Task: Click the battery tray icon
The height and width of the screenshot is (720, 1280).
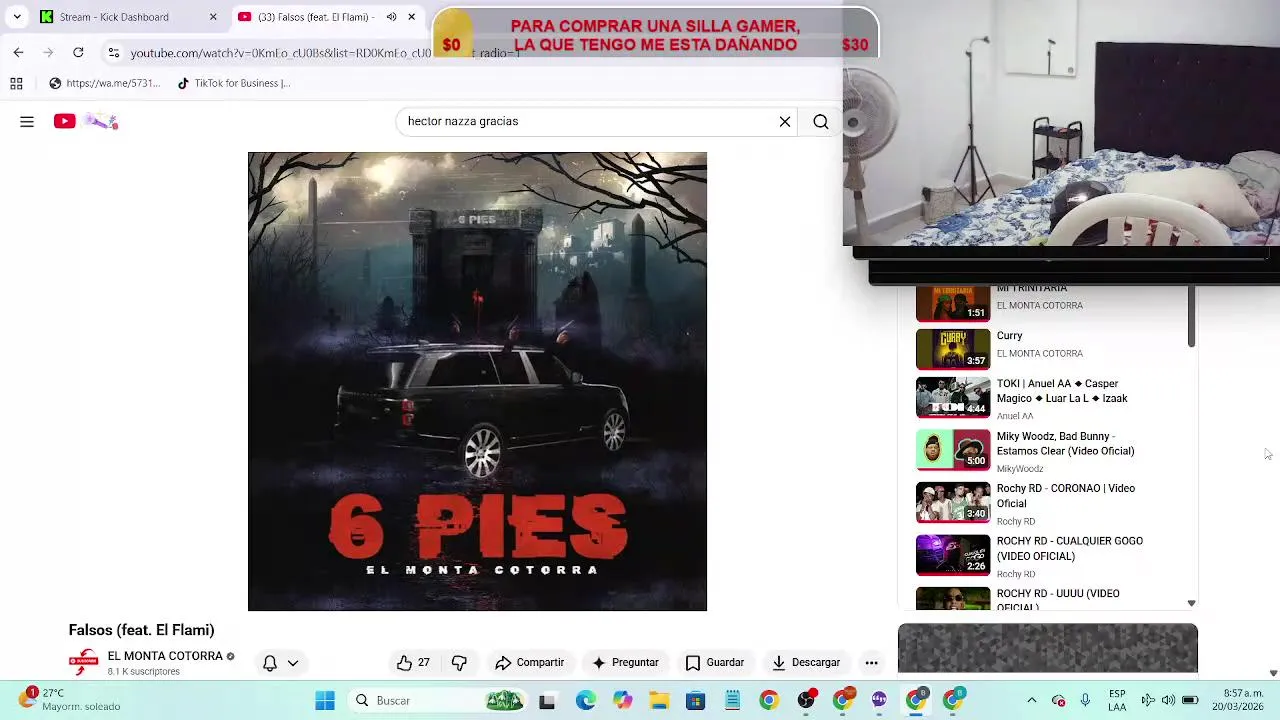Action: click(1190, 701)
